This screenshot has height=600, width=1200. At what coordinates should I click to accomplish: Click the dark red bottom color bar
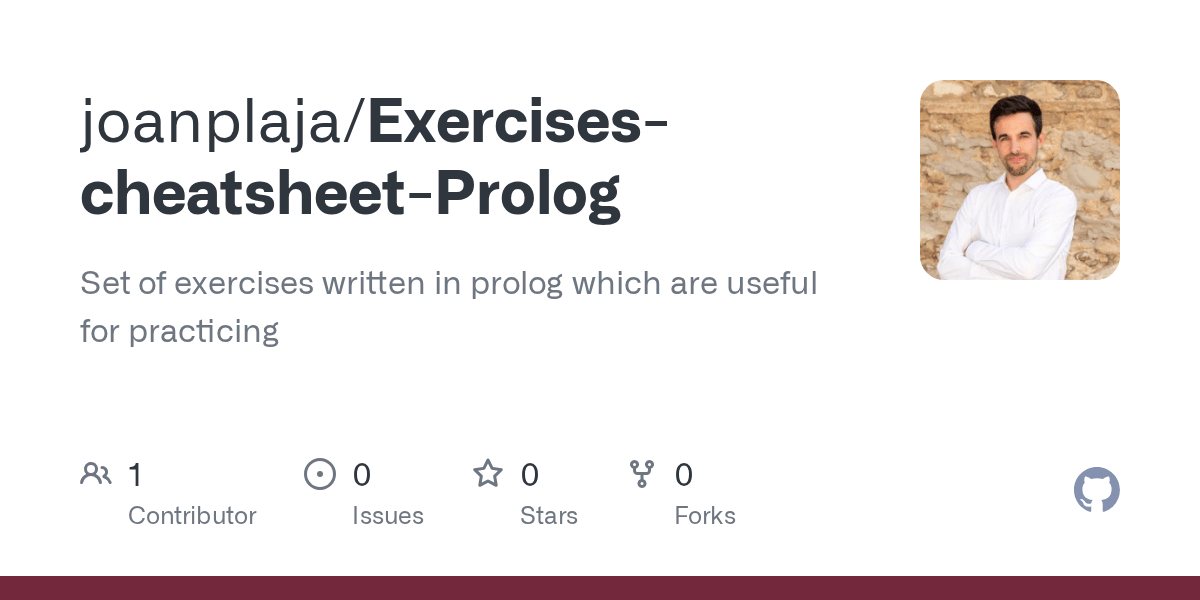[600, 588]
